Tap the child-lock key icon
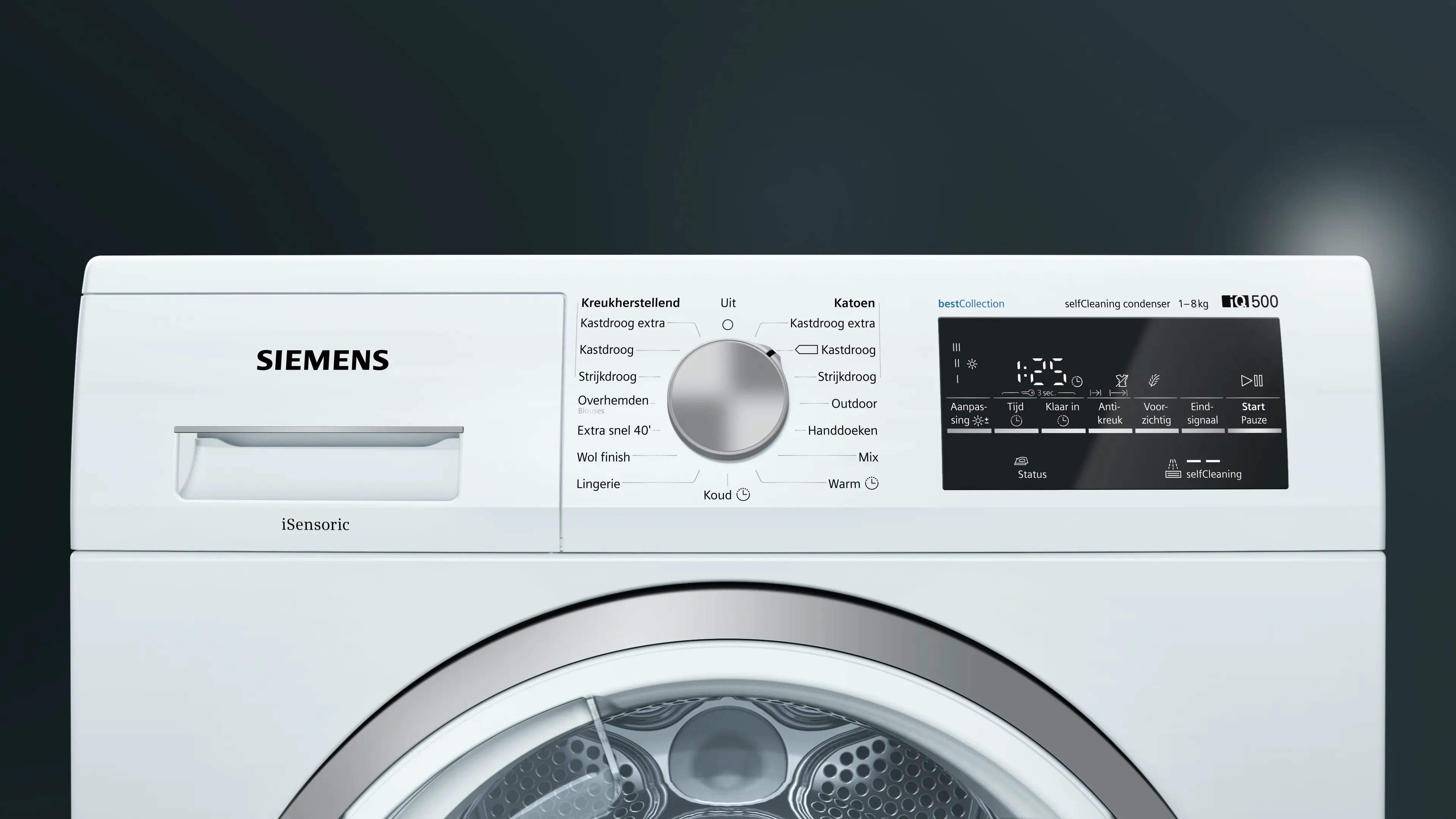Image resolution: width=1456 pixels, height=819 pixels. [x=1028, y=393]
